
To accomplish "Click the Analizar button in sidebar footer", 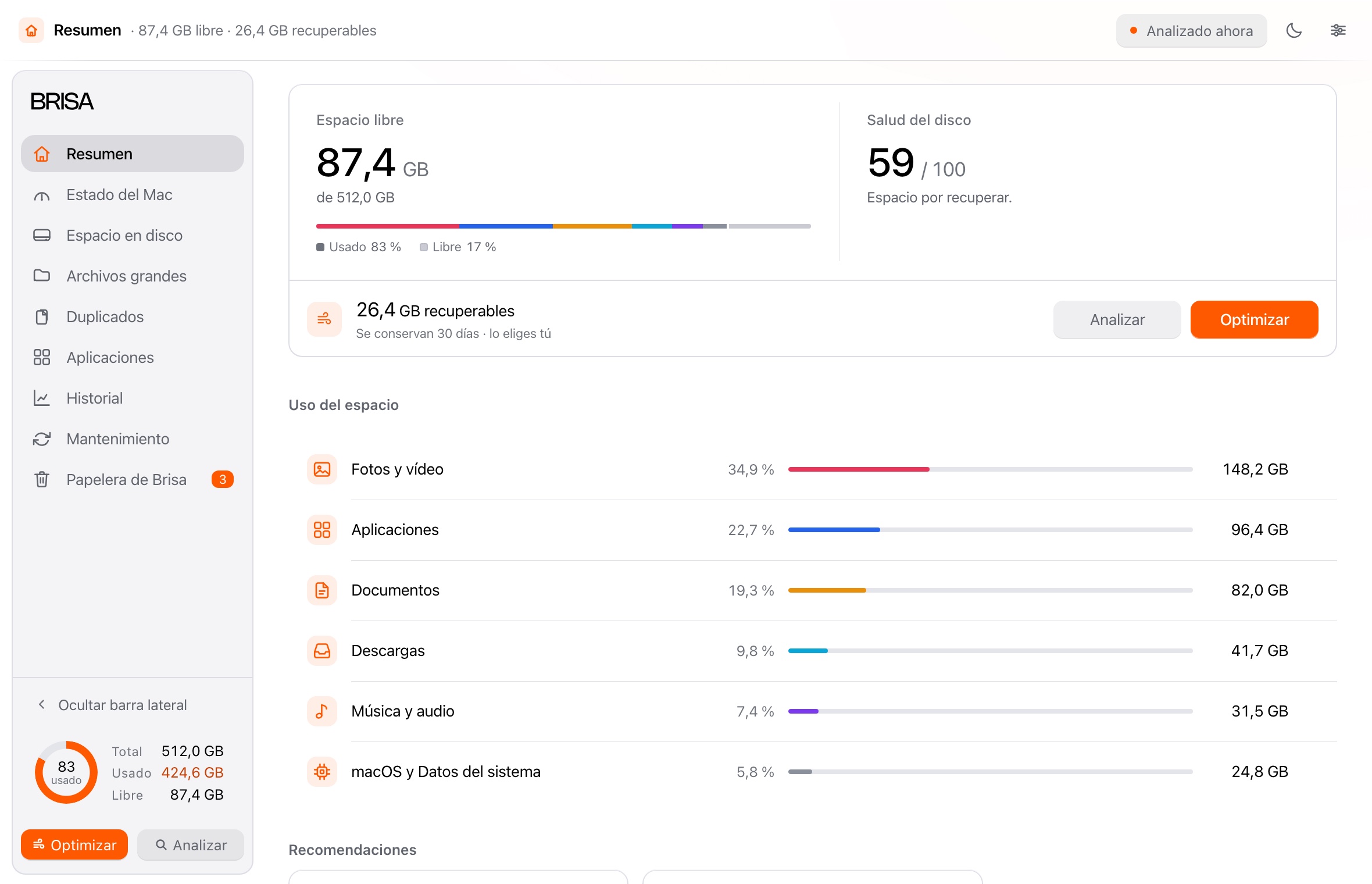I will 191,844.
